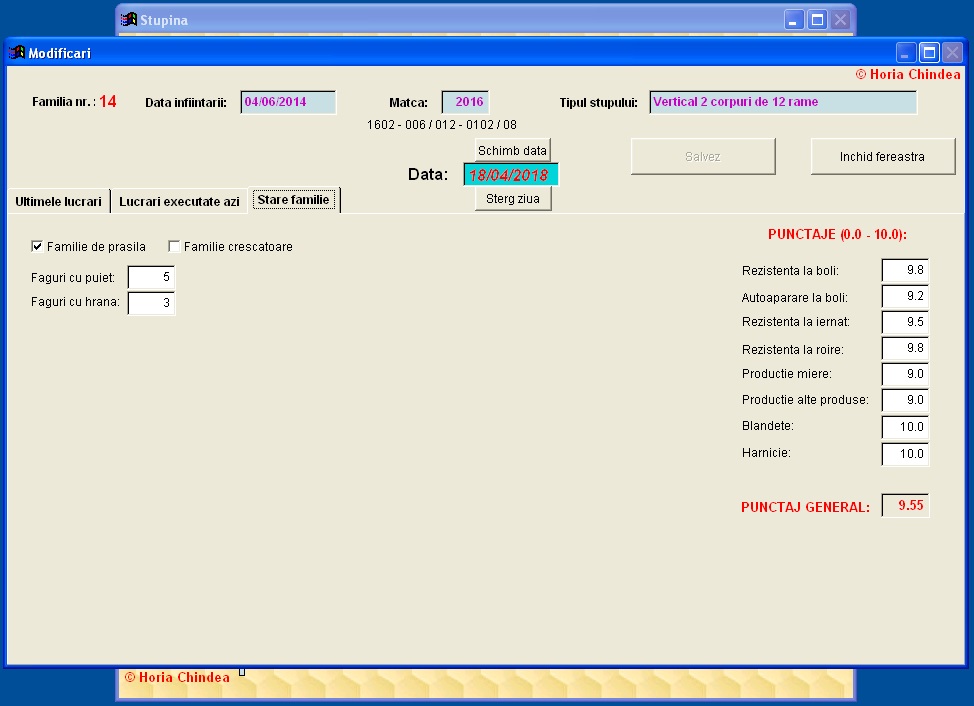974x706 pixels.
Task: Click the Rezistenta la boli score field
Action: 905,270
